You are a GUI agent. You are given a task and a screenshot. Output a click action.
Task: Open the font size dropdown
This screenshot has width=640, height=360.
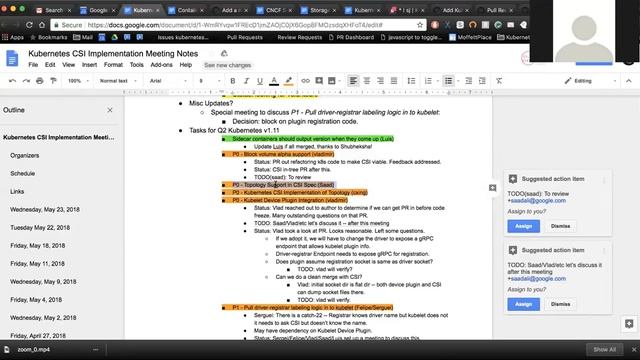(x=209, y=81)
